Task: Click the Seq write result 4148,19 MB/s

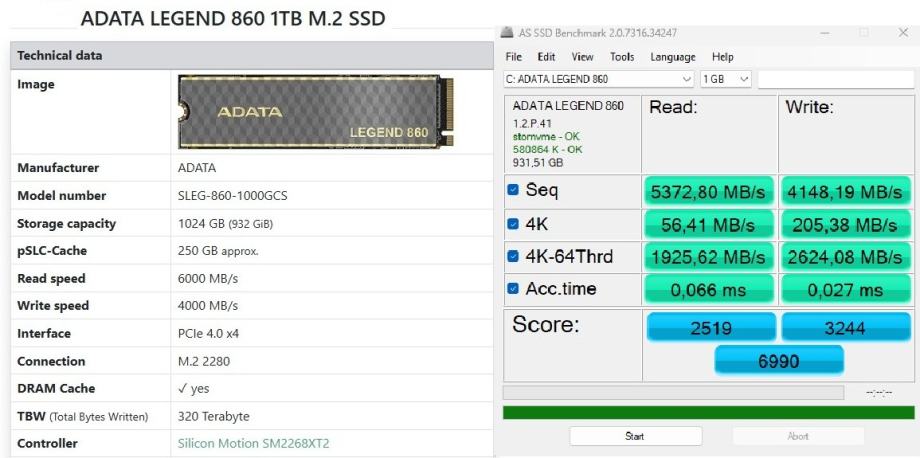Action: (845, 192)
